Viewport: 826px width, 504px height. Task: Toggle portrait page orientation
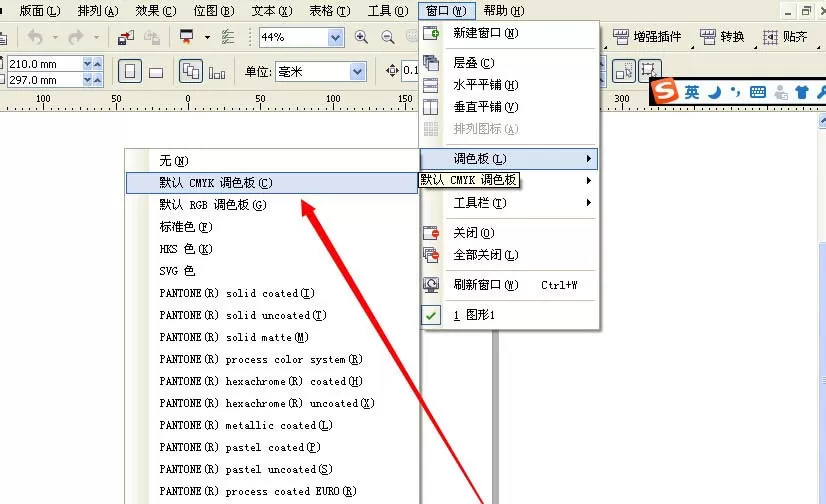(130, 71)
